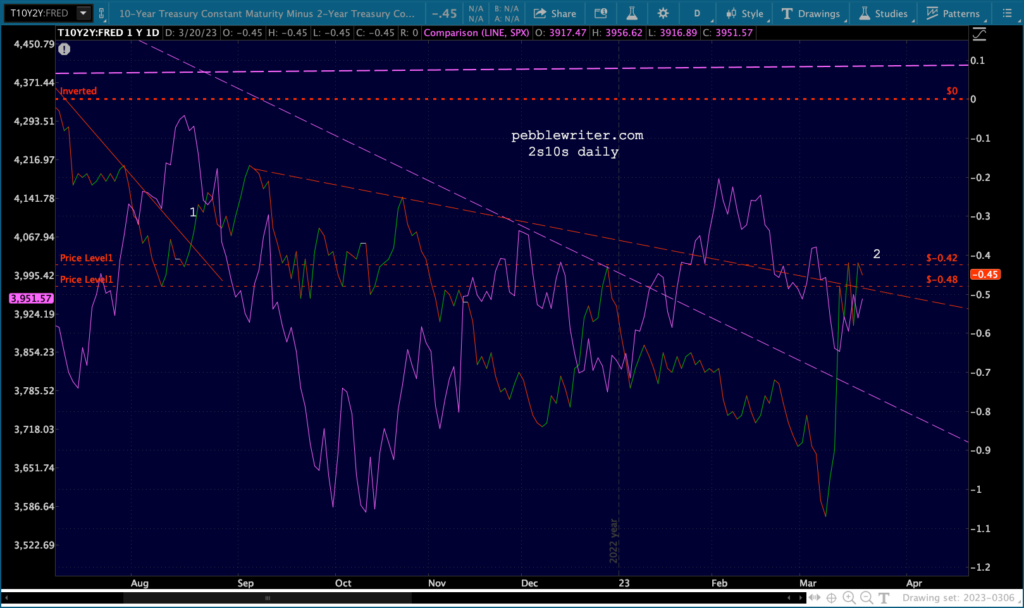Click the 'L: 3916.89' SPX low value
Viewport: 1024px width, 608px height.
[x=673, y=33]
